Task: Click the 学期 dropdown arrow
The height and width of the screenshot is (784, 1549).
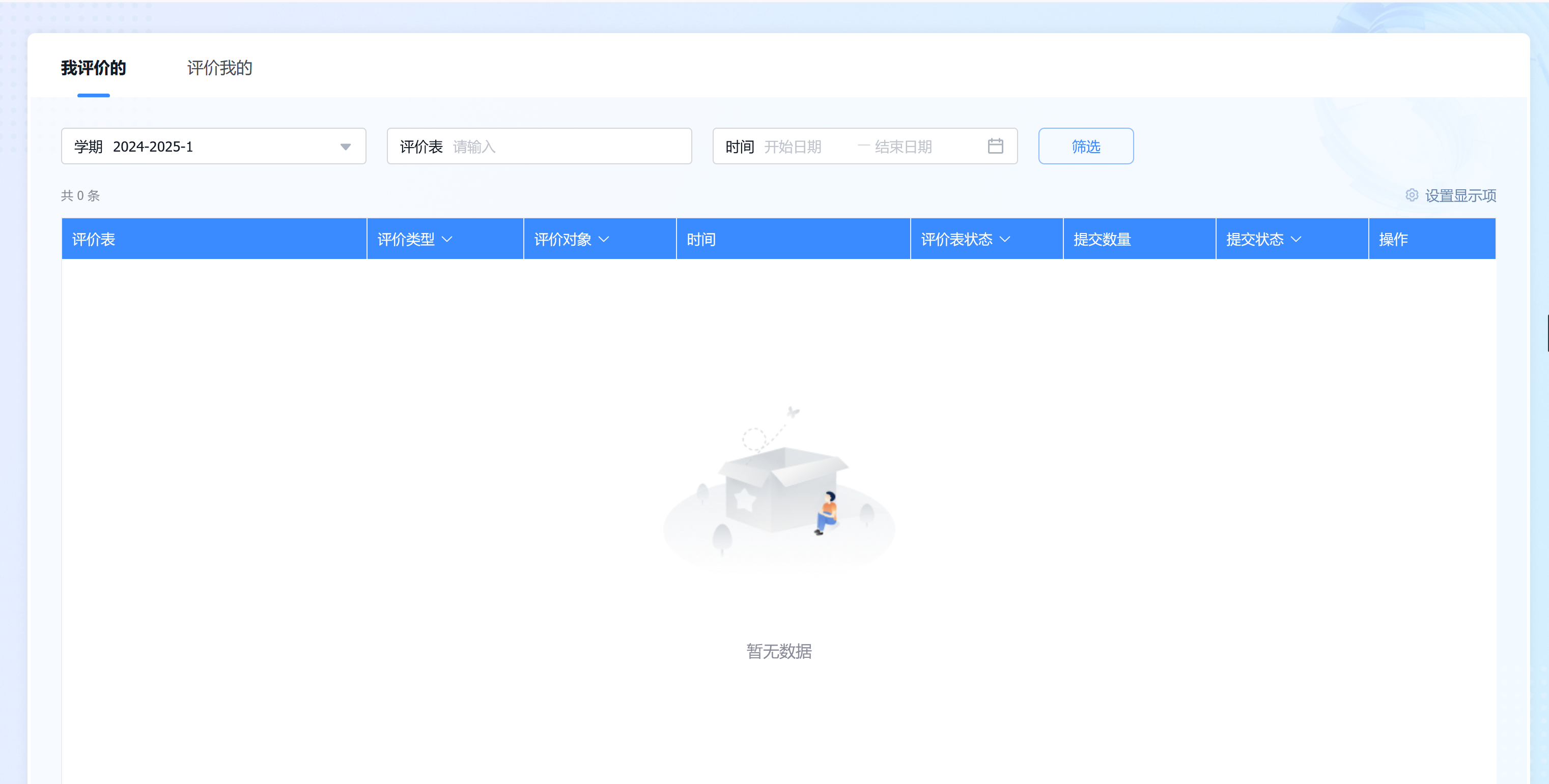Action: (345, 147)
